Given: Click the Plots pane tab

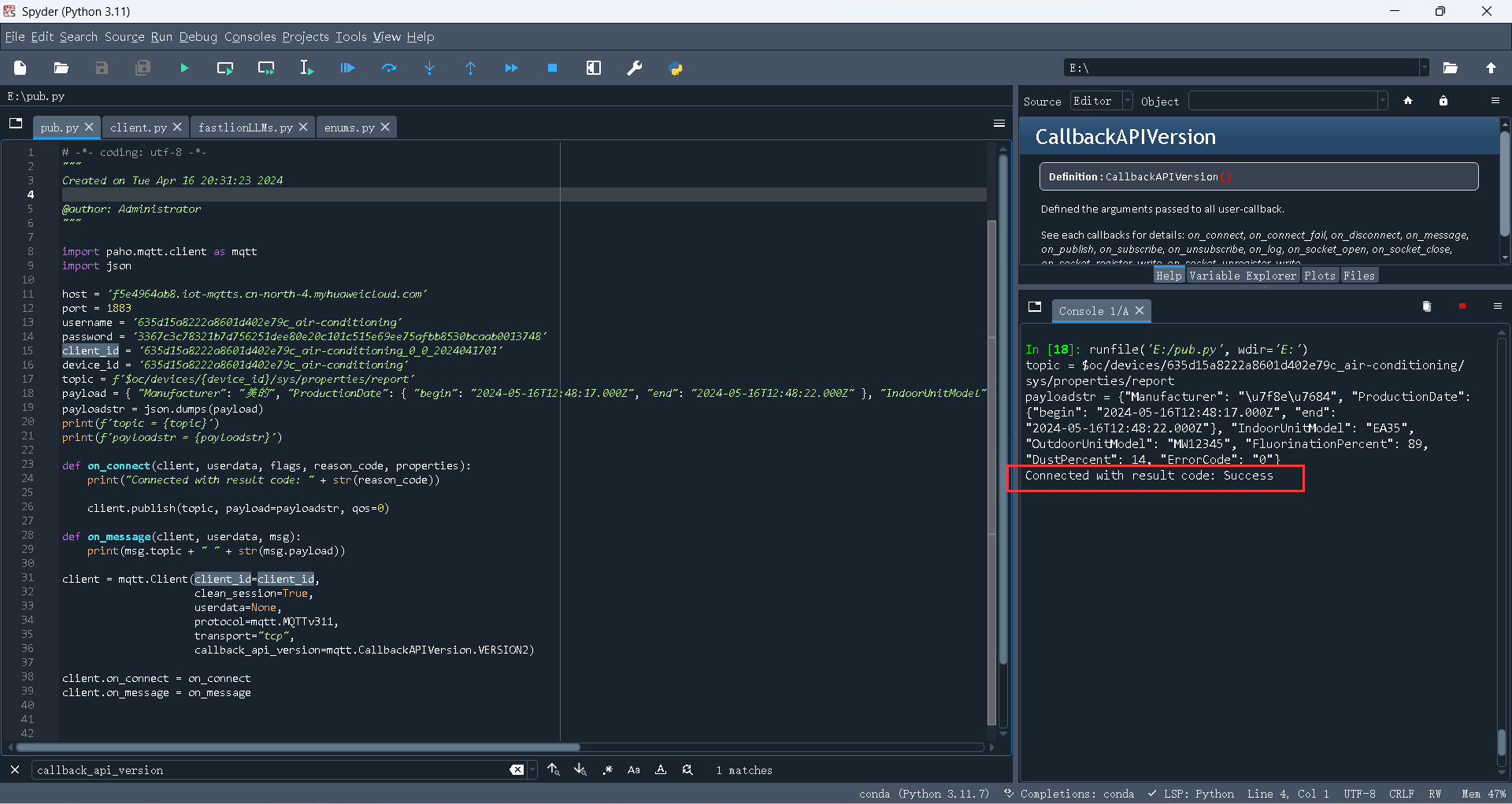Looking at the screenshot, I should tap(1319, 276).
